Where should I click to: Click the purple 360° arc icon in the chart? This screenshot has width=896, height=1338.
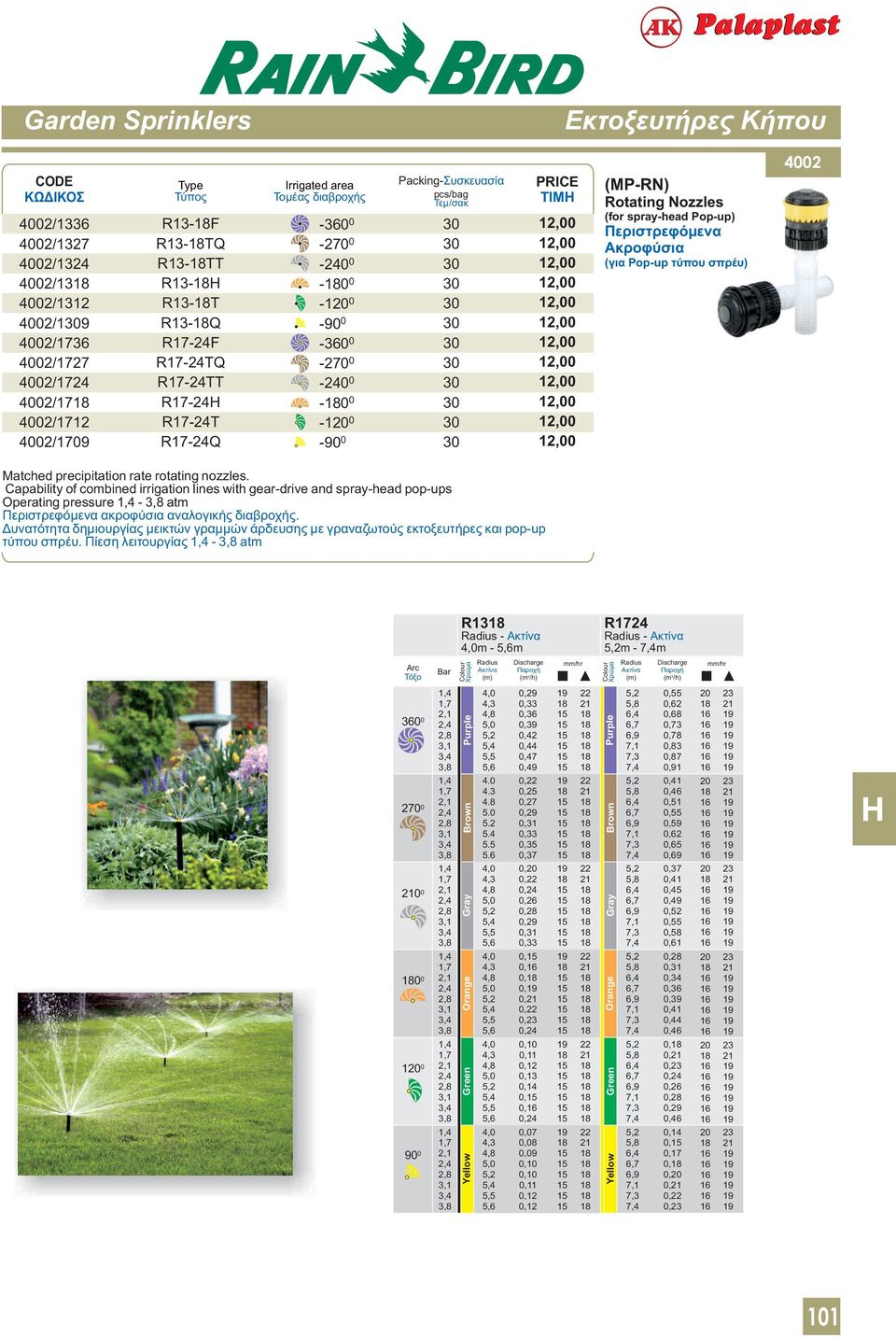point(412,740)
